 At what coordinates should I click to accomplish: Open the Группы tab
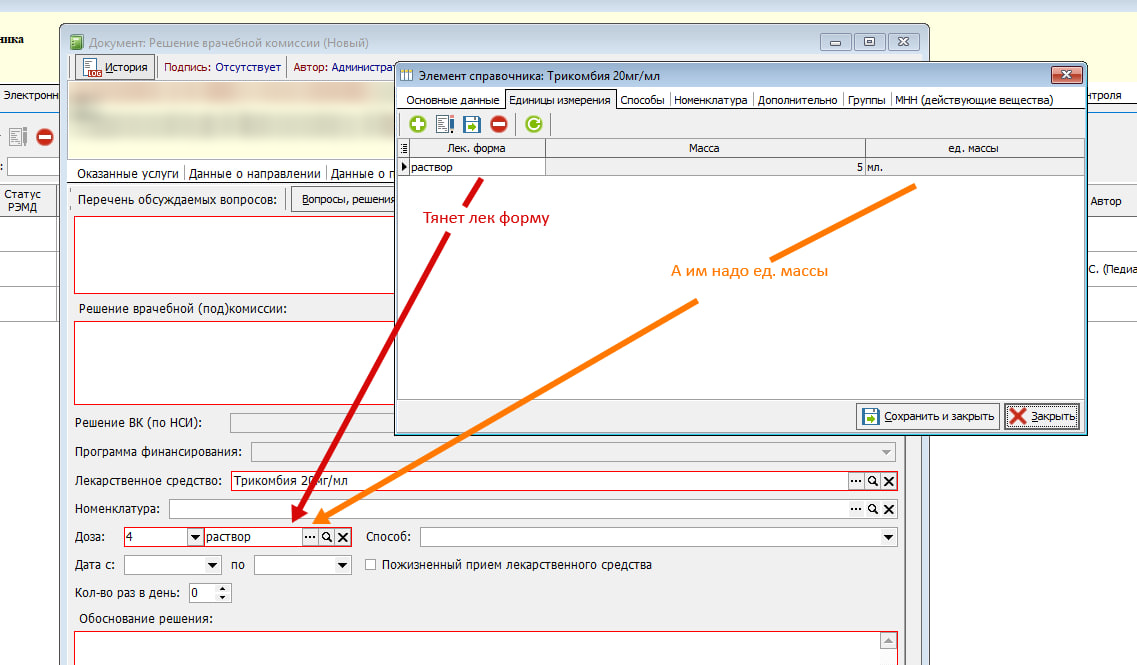867,100
